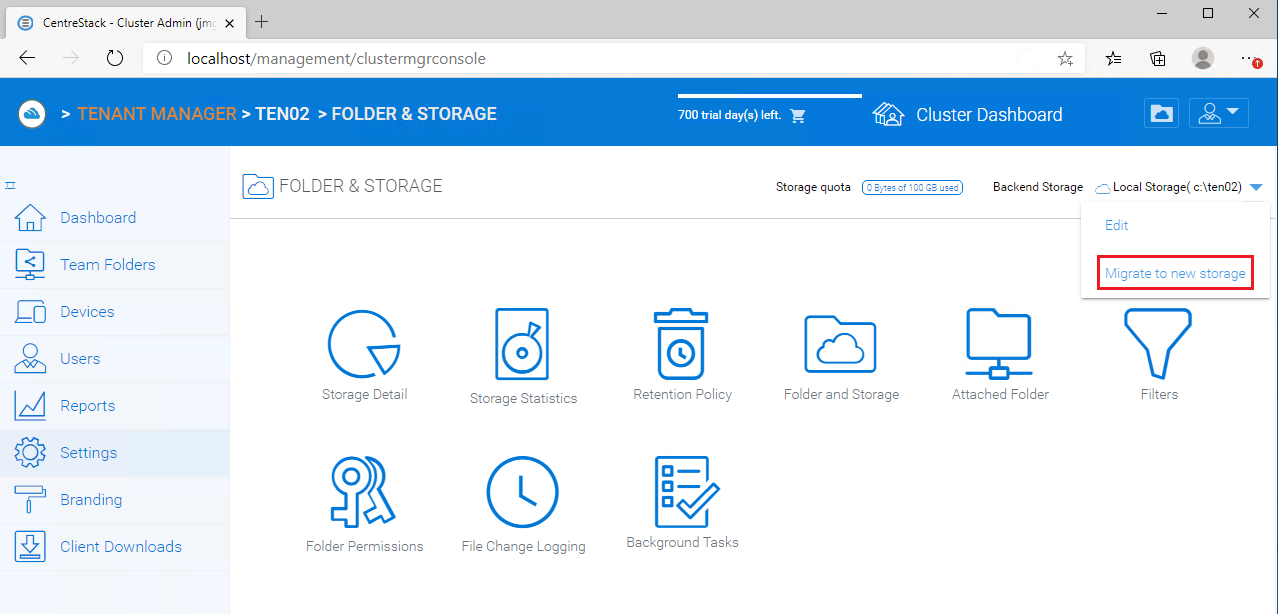Open the Branding sidebar item

coord(114,499)
